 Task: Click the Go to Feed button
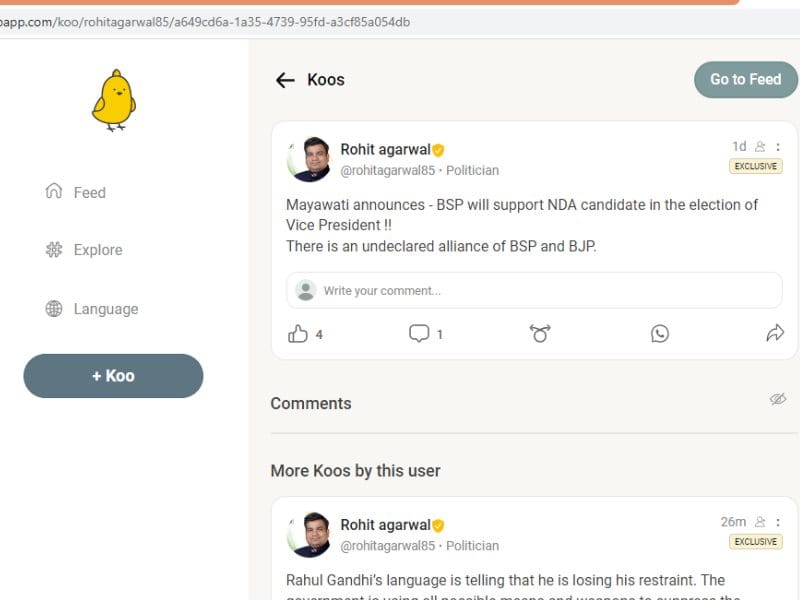coord(745,80)
